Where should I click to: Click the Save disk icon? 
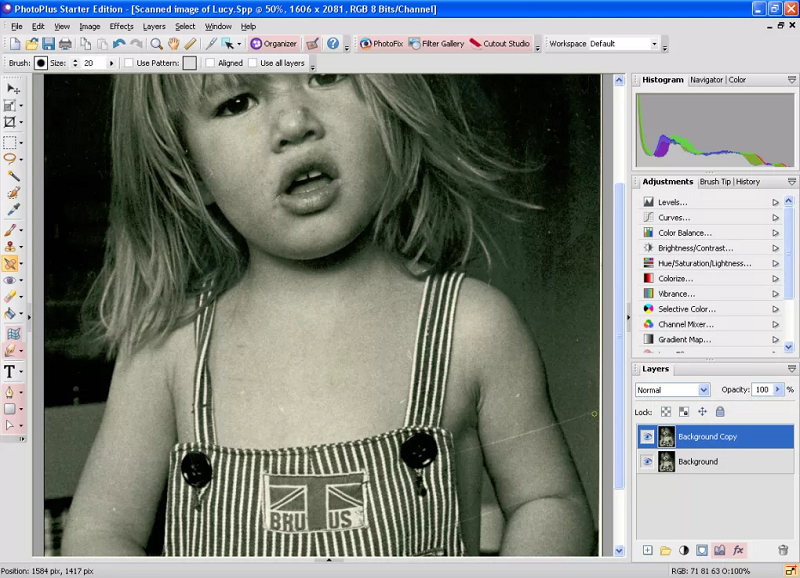pos(48,44)
